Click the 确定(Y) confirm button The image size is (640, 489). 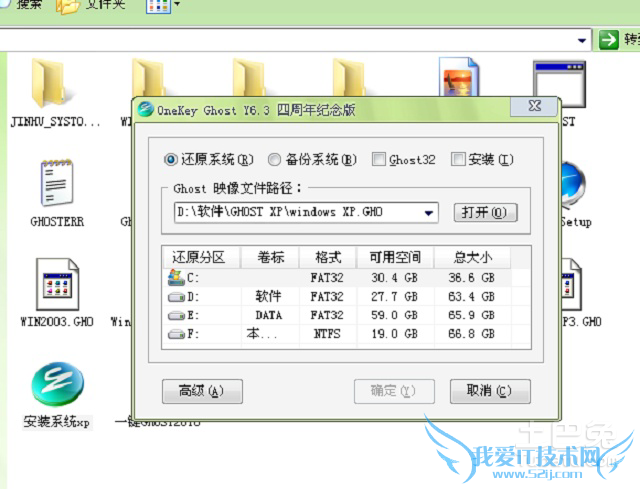[394, 391]
